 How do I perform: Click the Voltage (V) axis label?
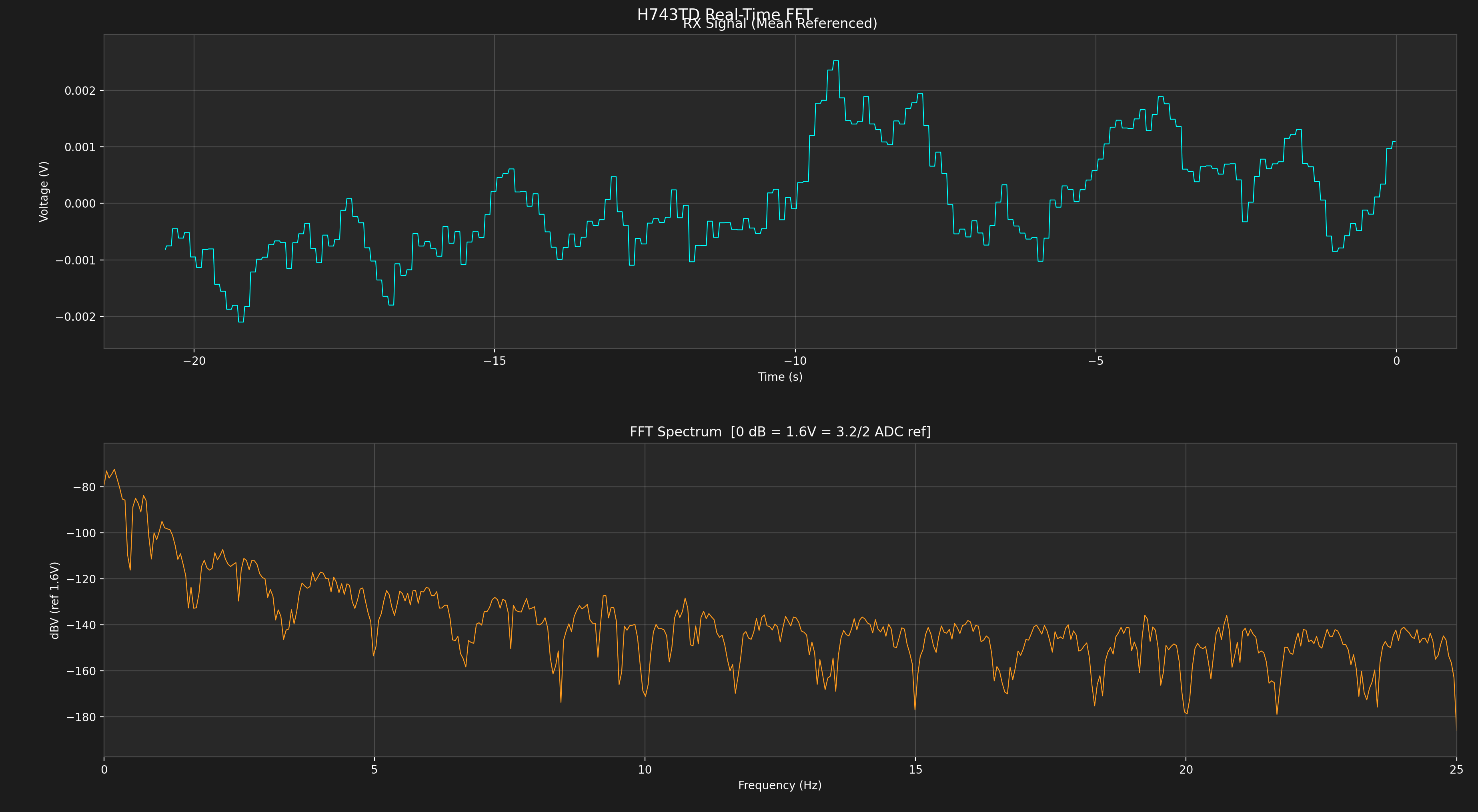[44, 192]
